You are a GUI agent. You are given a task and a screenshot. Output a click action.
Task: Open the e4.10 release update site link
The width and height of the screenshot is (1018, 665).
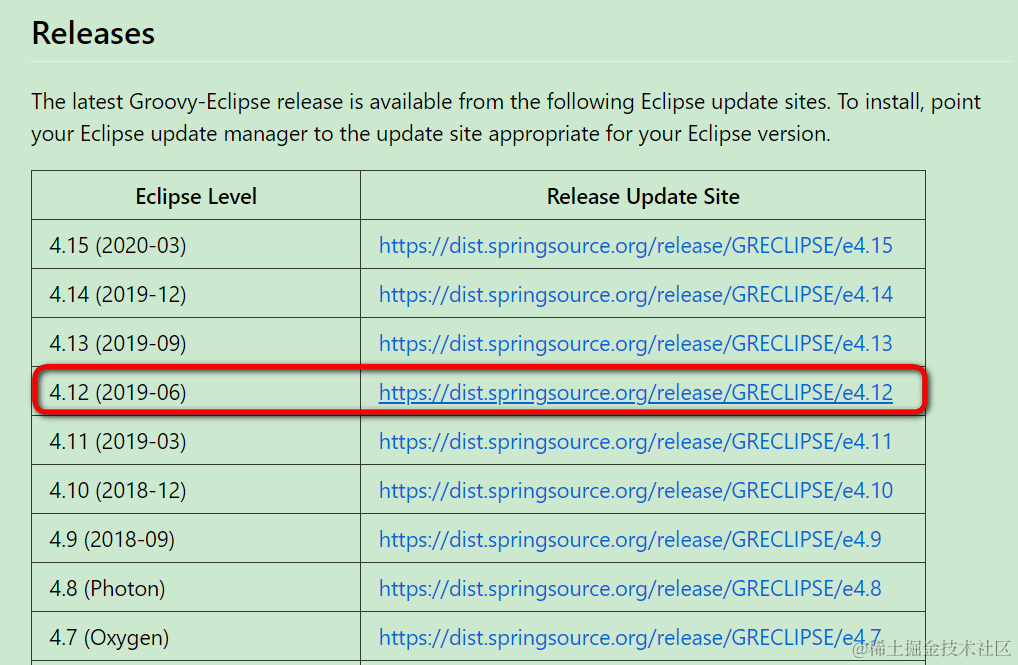click(636, 490)
